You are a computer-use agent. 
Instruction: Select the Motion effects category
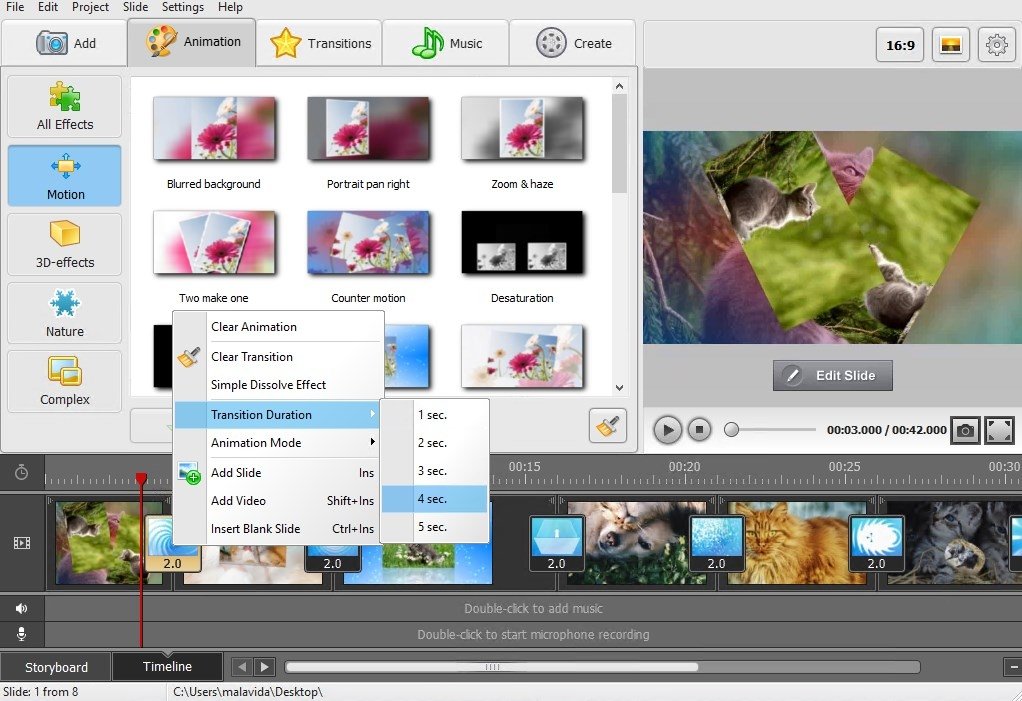coord(65,175)
